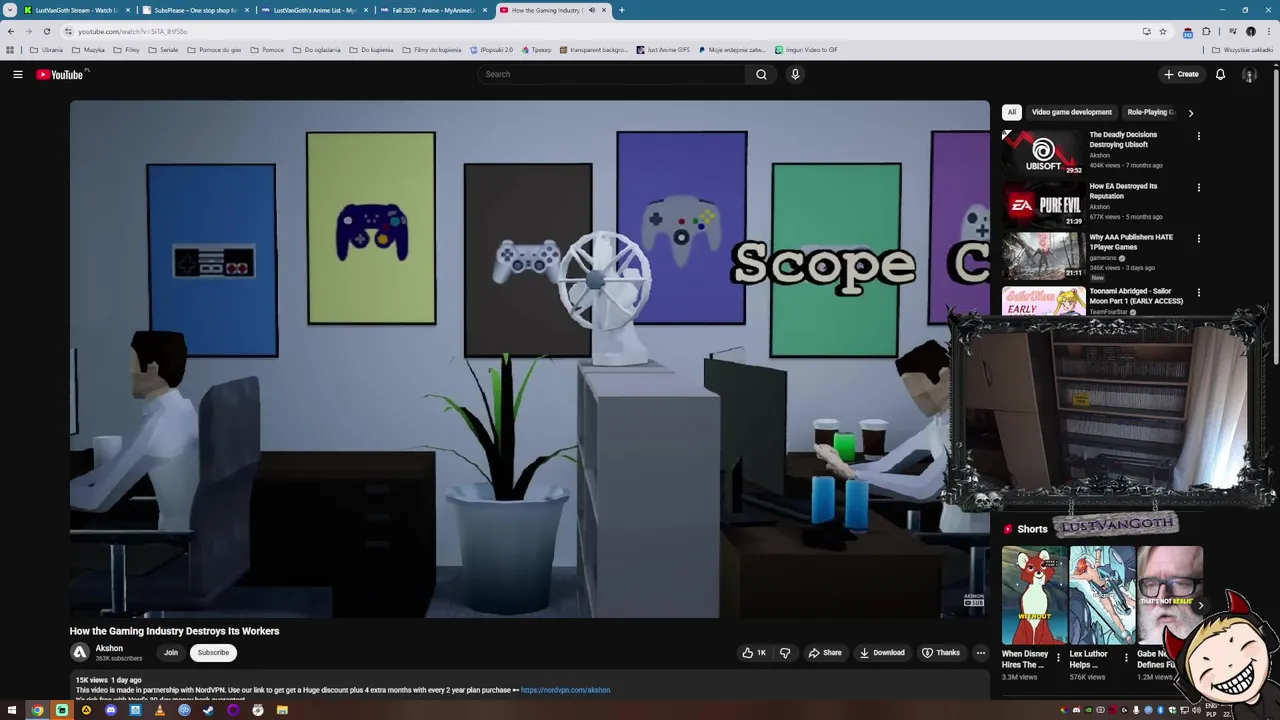Select the Video game development chip

[x=1071, y=112]
